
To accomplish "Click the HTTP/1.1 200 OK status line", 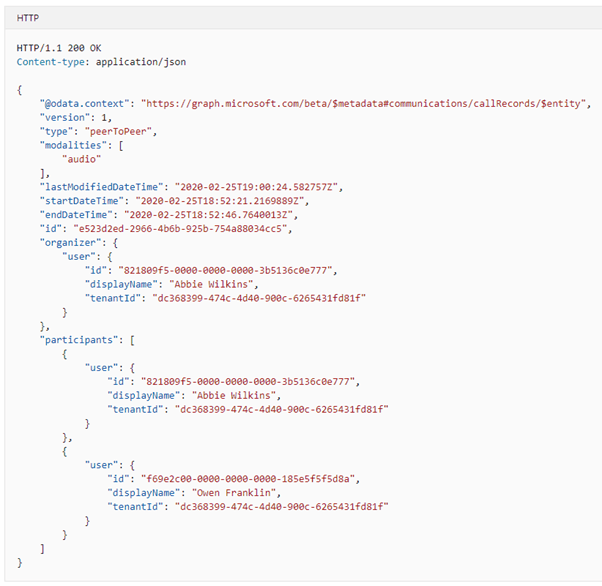I will [58, 48].
